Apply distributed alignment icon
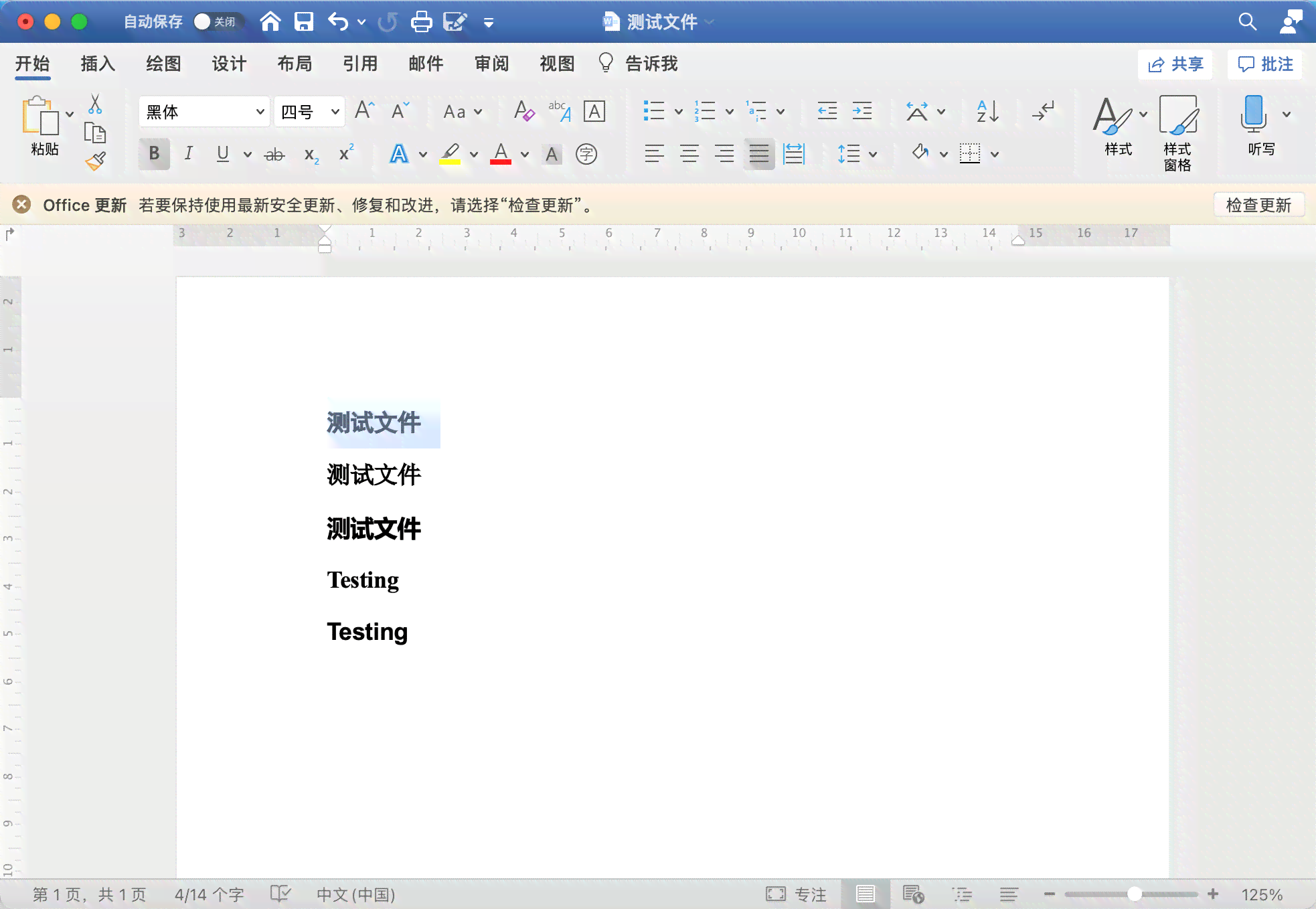The height and width of the screenshot is (909, 1316). 794,154
